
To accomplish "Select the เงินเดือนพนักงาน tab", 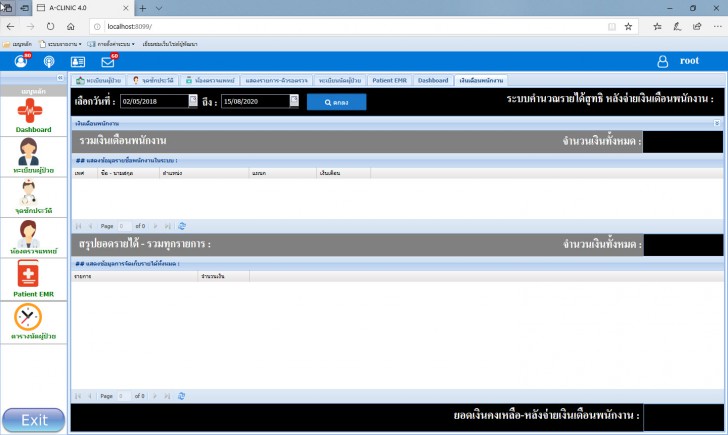I will [481, 80].
